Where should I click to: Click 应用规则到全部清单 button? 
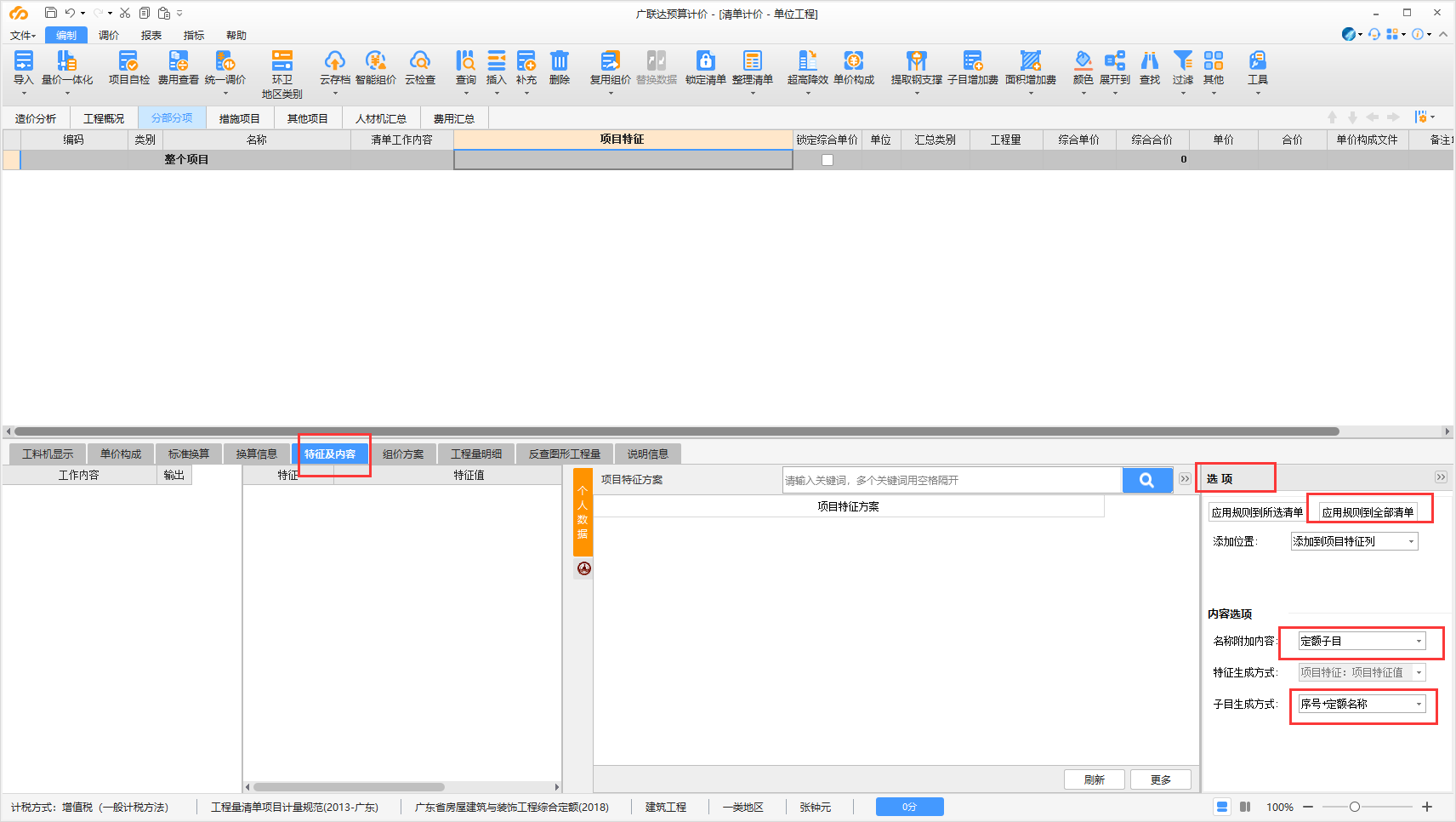click(x=1368, y=512)
